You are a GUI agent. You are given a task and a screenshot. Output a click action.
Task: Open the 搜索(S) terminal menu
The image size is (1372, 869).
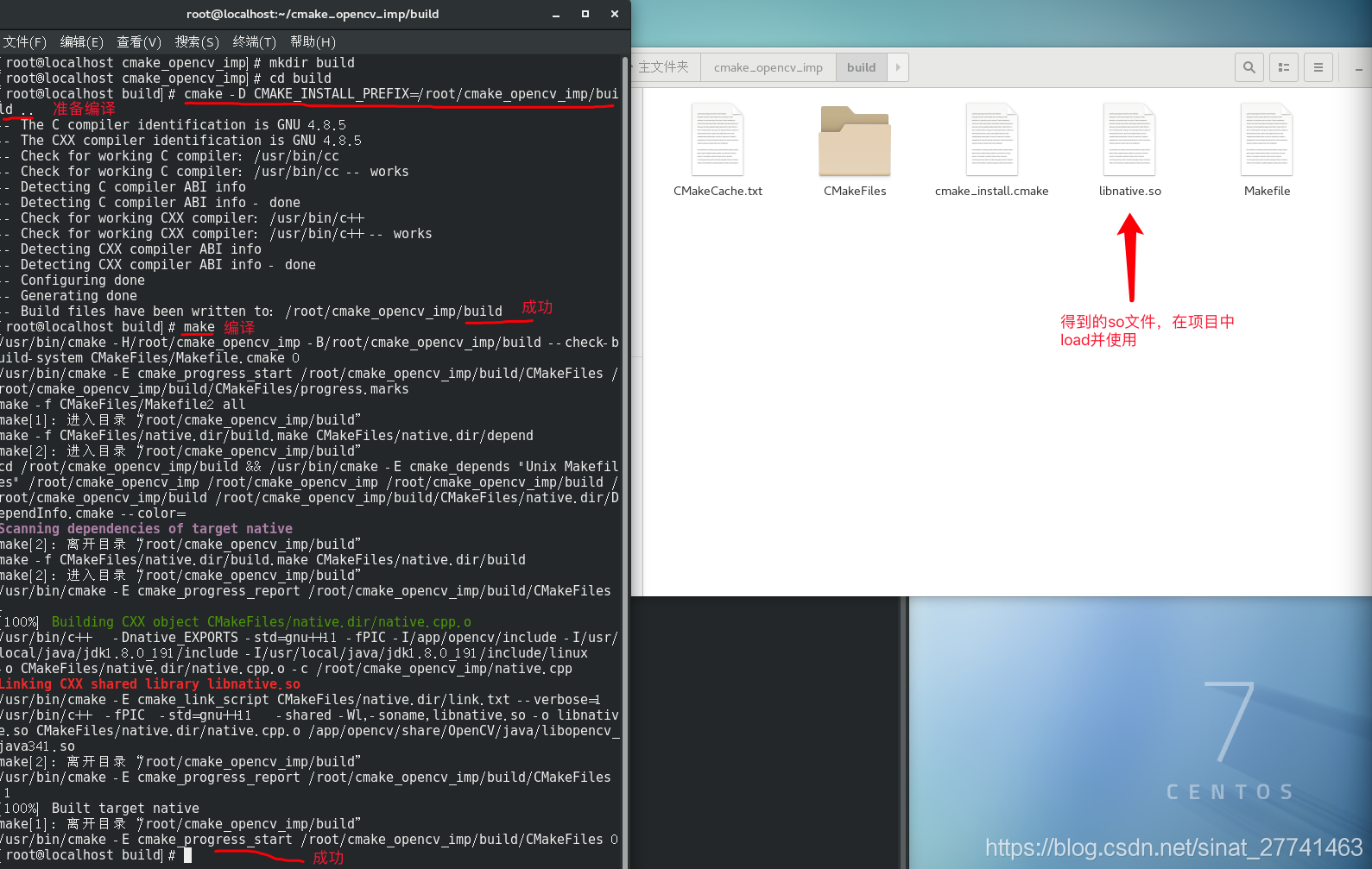coord(197,41)
